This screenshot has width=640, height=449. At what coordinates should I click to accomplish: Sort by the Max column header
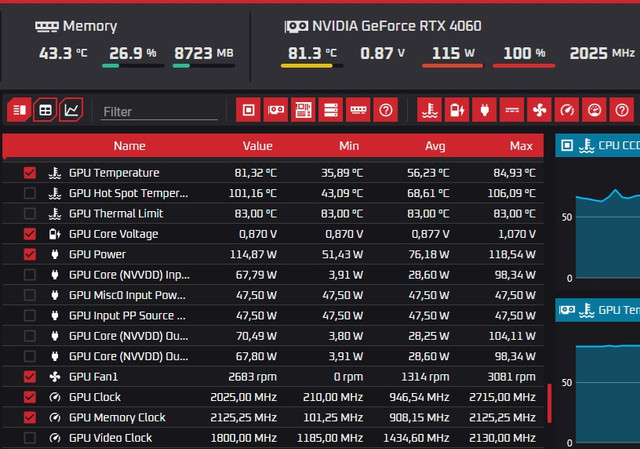pyautogui.click(x=521, y=146)
